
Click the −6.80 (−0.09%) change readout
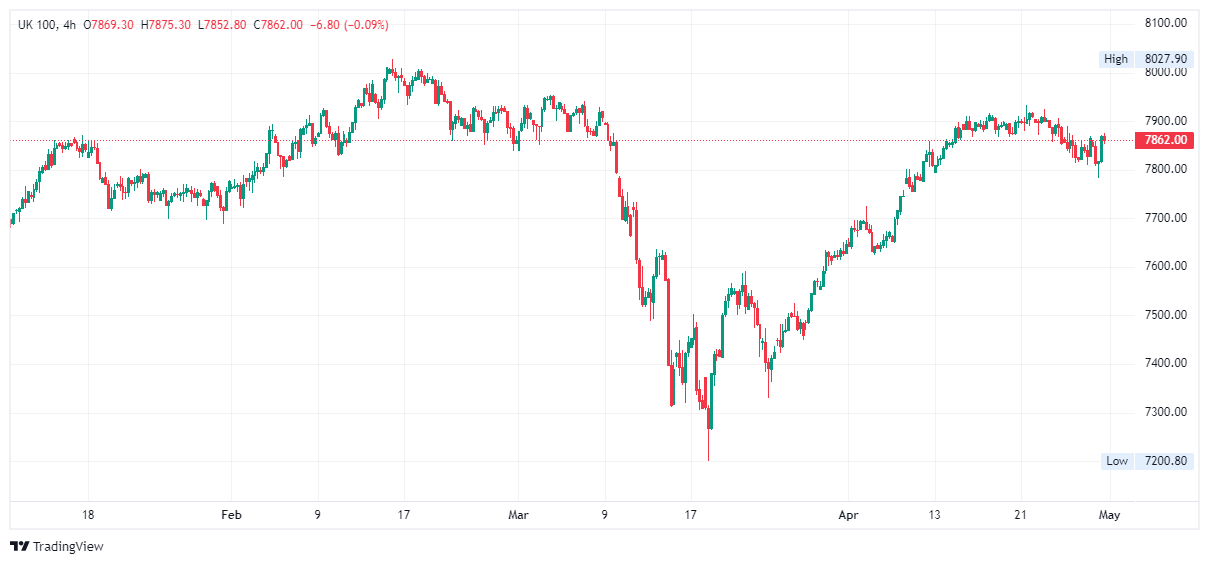click(346, 24)
